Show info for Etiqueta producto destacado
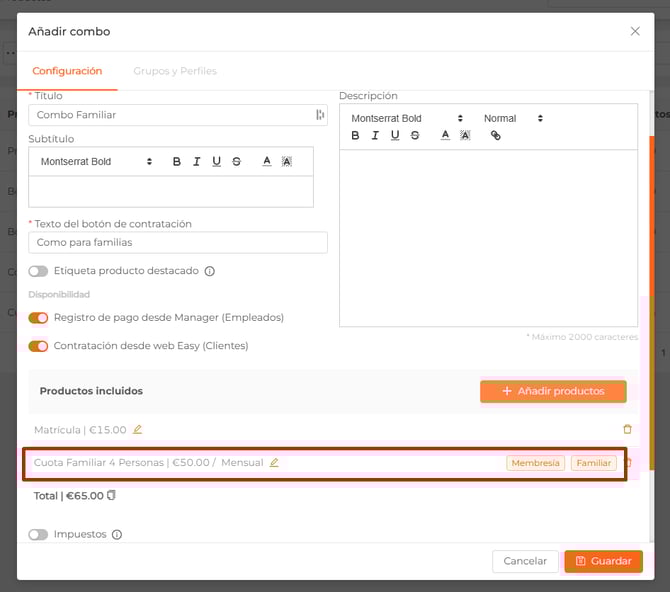 point(210,271)
